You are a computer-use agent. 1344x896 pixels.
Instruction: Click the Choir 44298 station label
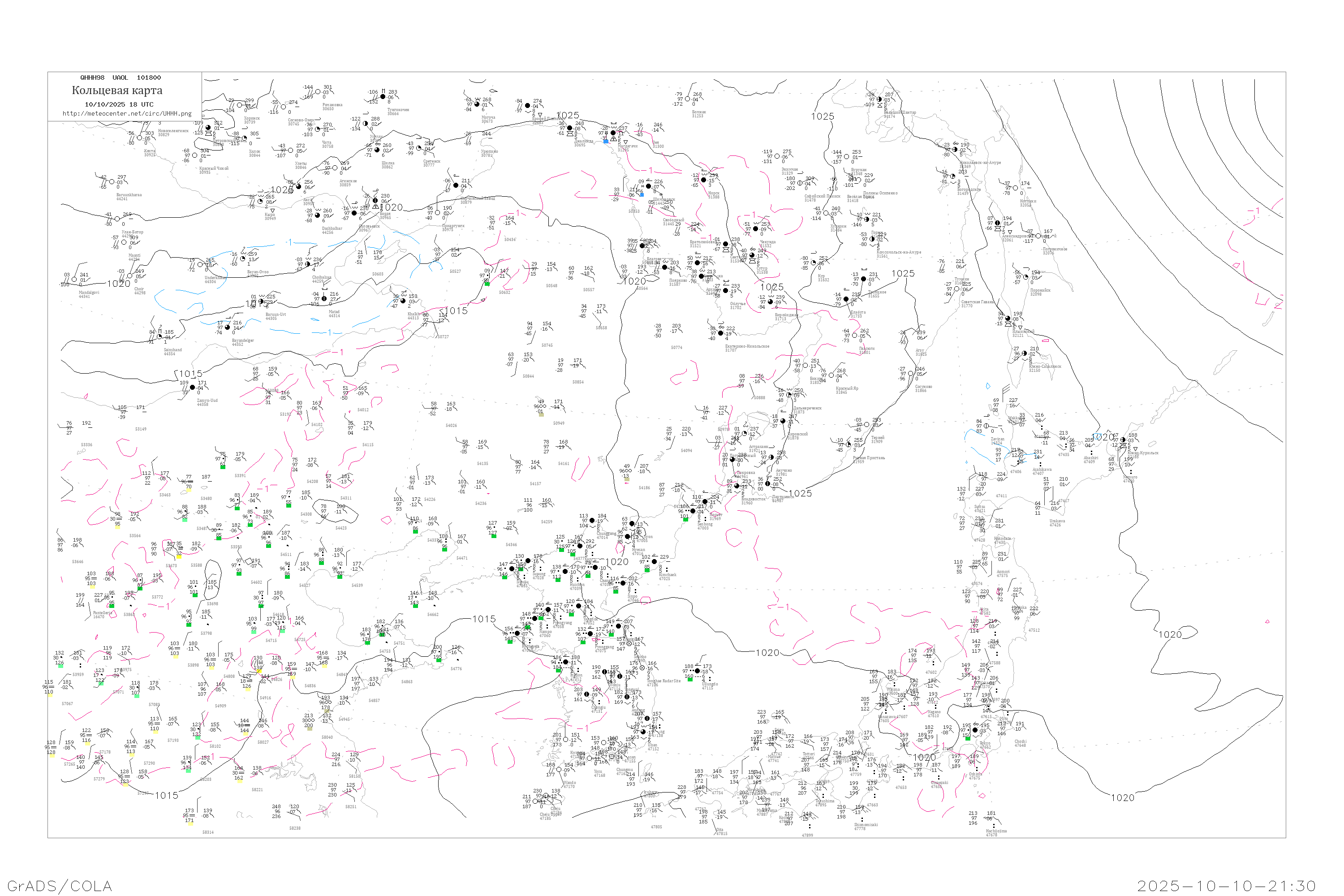[x=139, y=291]
